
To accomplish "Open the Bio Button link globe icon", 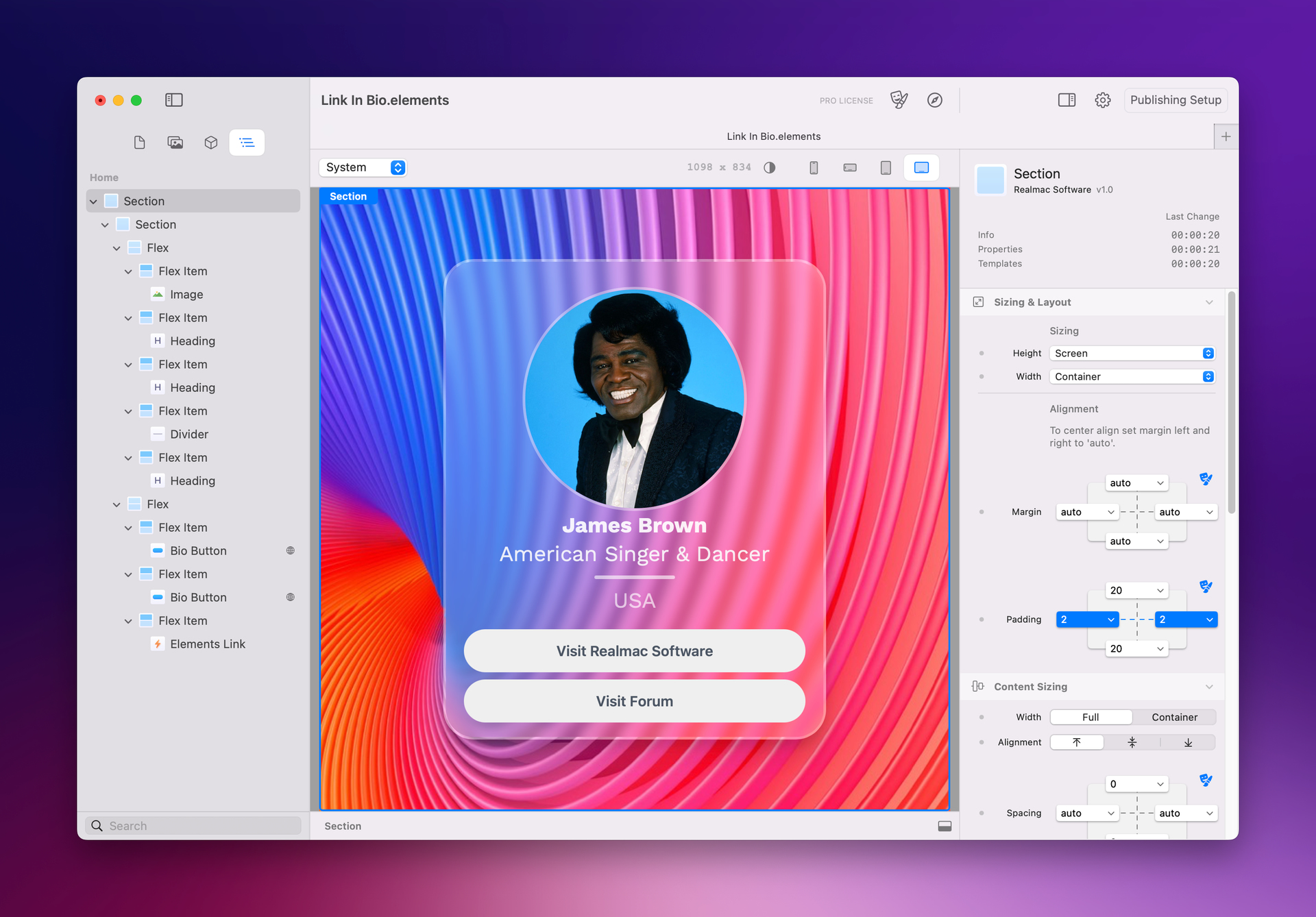I will point(290,550).
